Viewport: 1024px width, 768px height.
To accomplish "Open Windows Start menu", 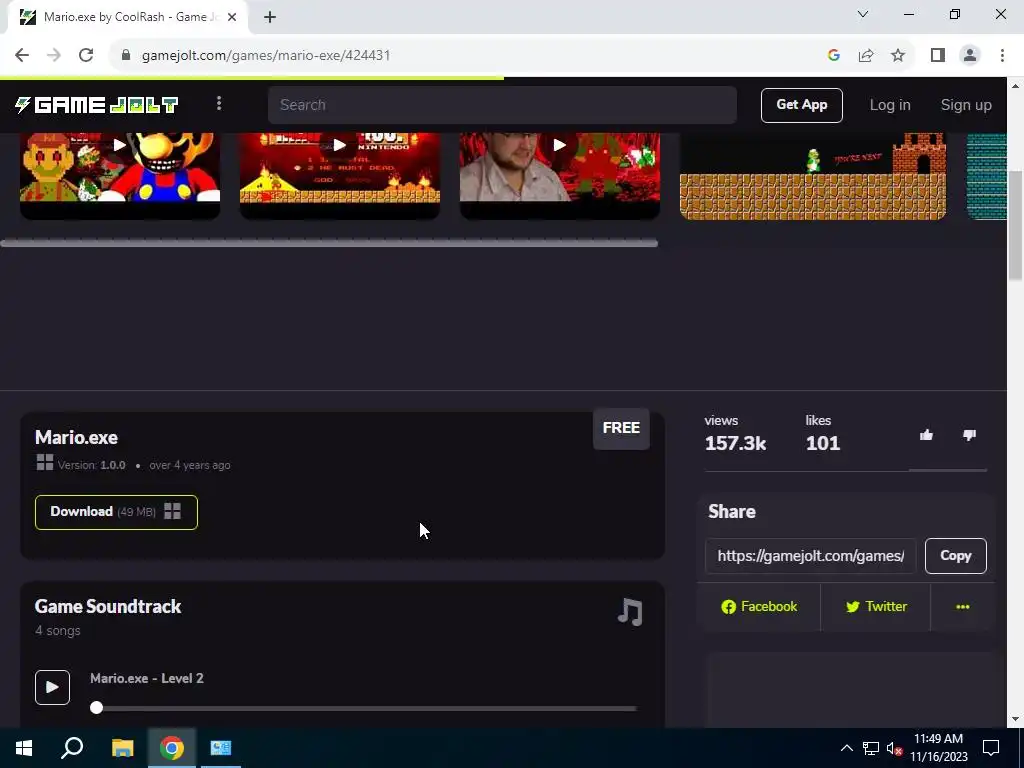I will click(x=24, y=748).
